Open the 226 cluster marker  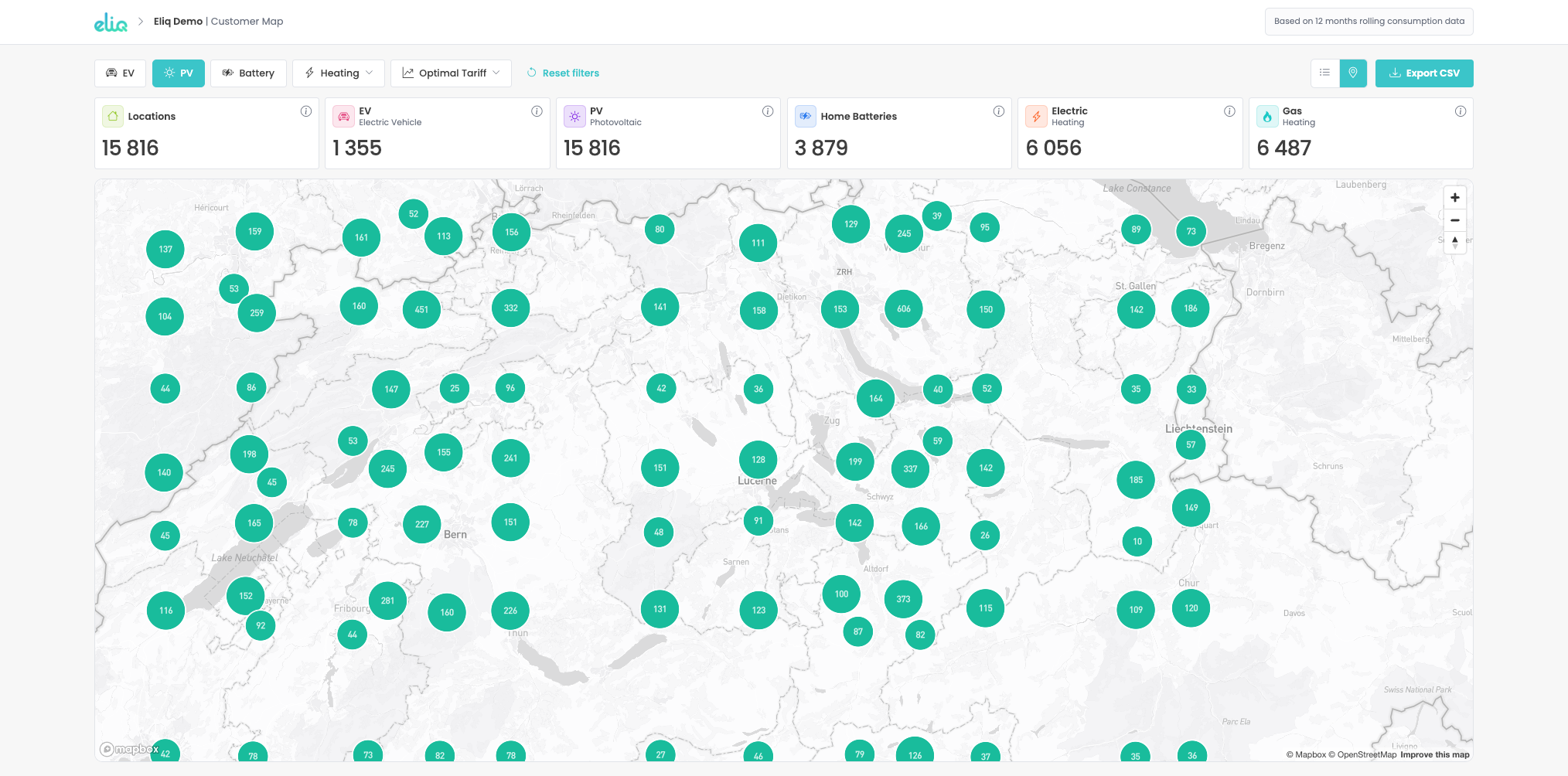pos(510,611)
